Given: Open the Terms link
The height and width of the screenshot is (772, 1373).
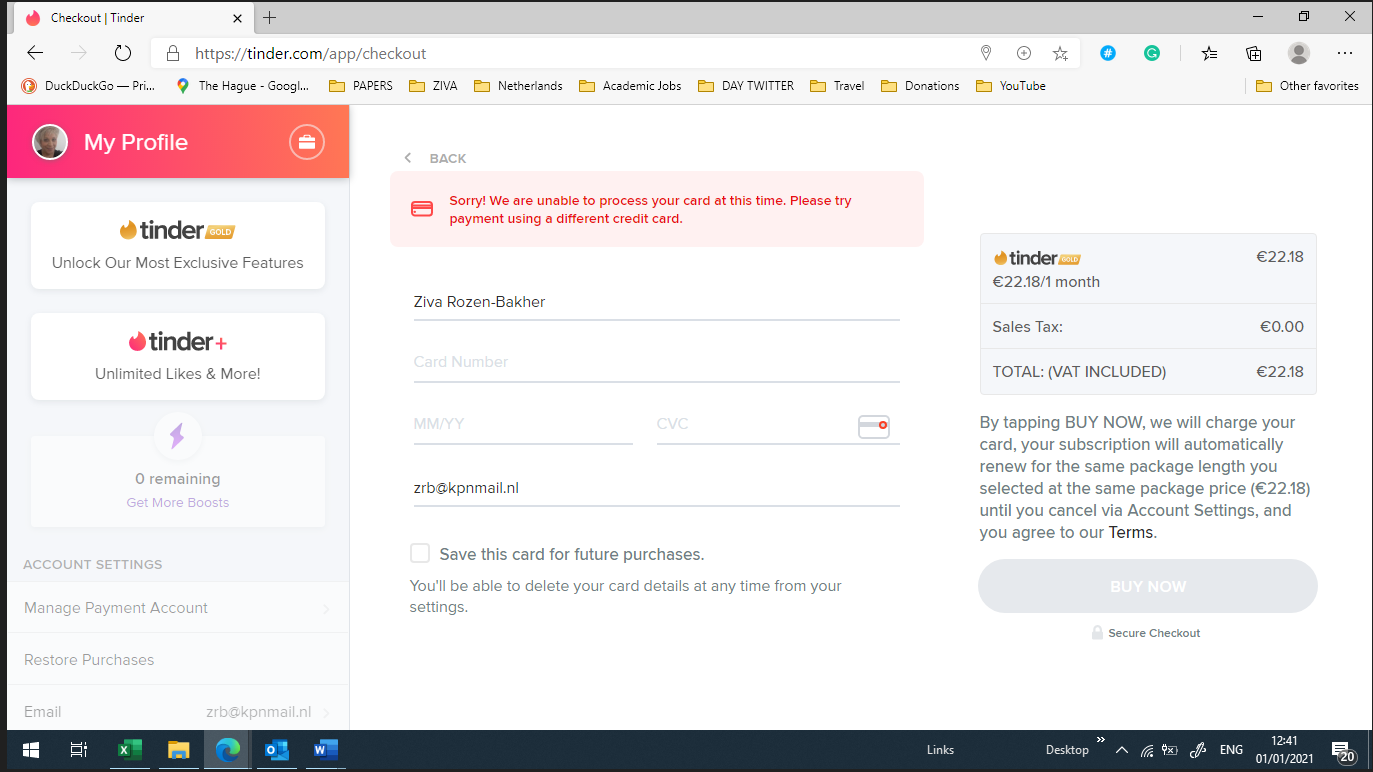Looking at the screenshot, I should (1130, 532).
